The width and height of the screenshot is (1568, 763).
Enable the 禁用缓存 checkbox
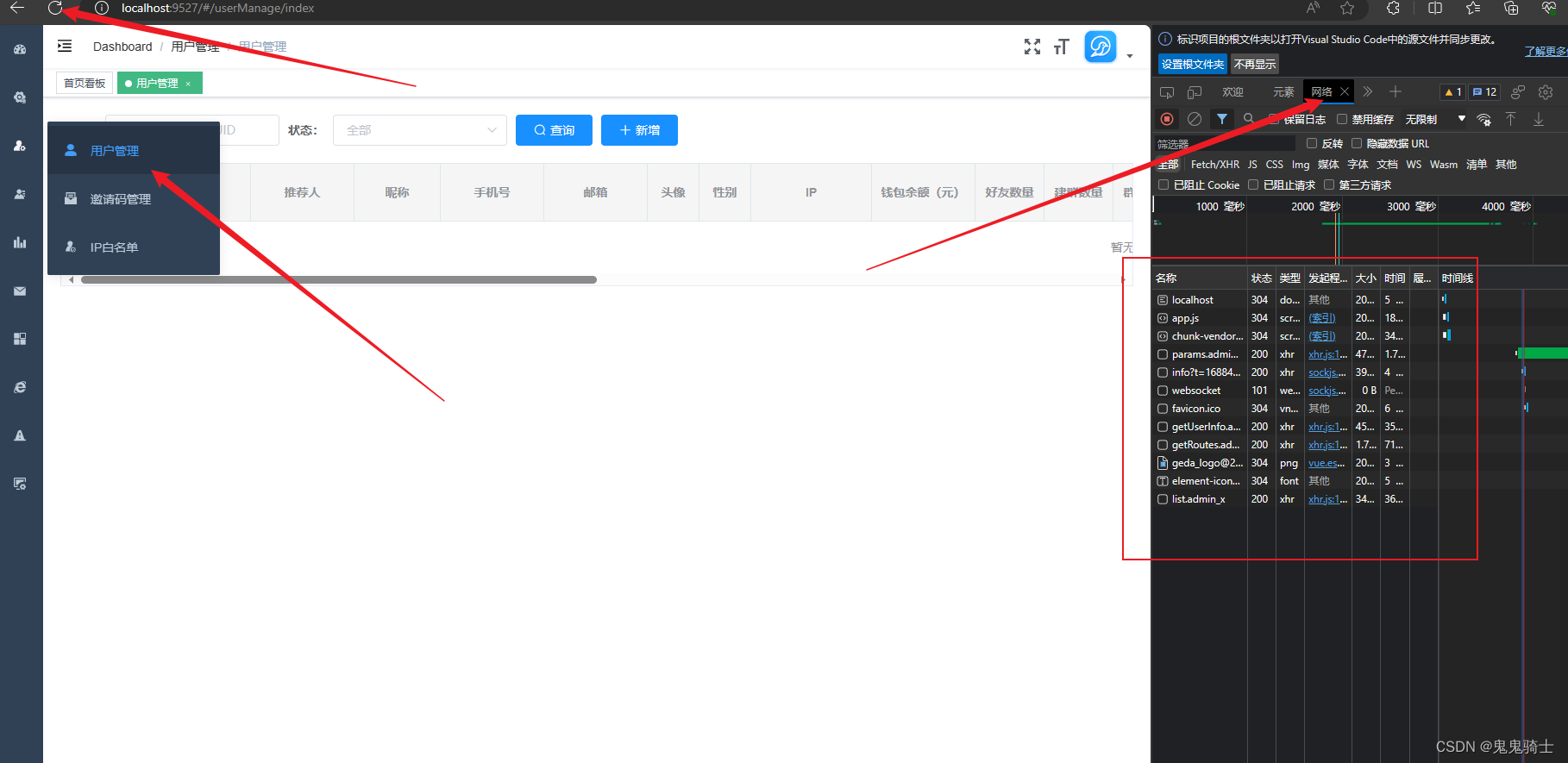coord(1342,119)
